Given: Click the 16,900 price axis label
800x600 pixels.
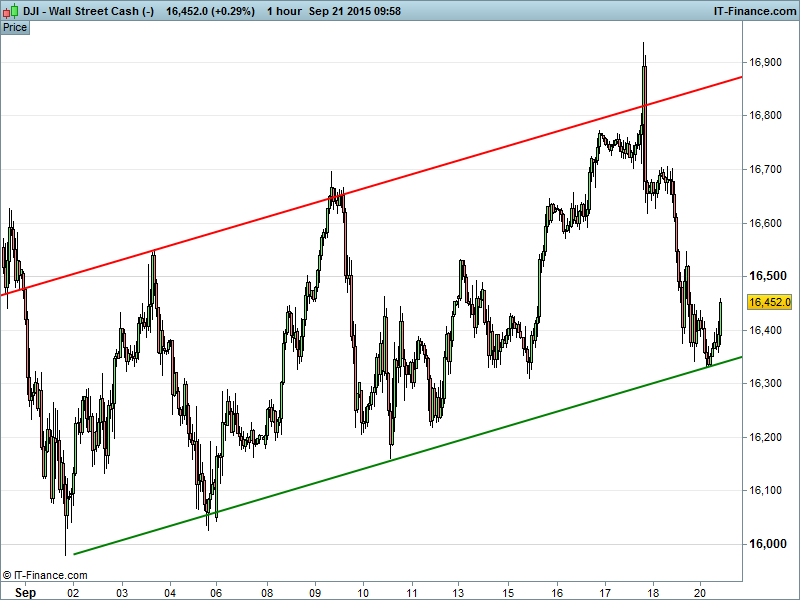Looking at the screenshot, I should click(x=765, y=62).
